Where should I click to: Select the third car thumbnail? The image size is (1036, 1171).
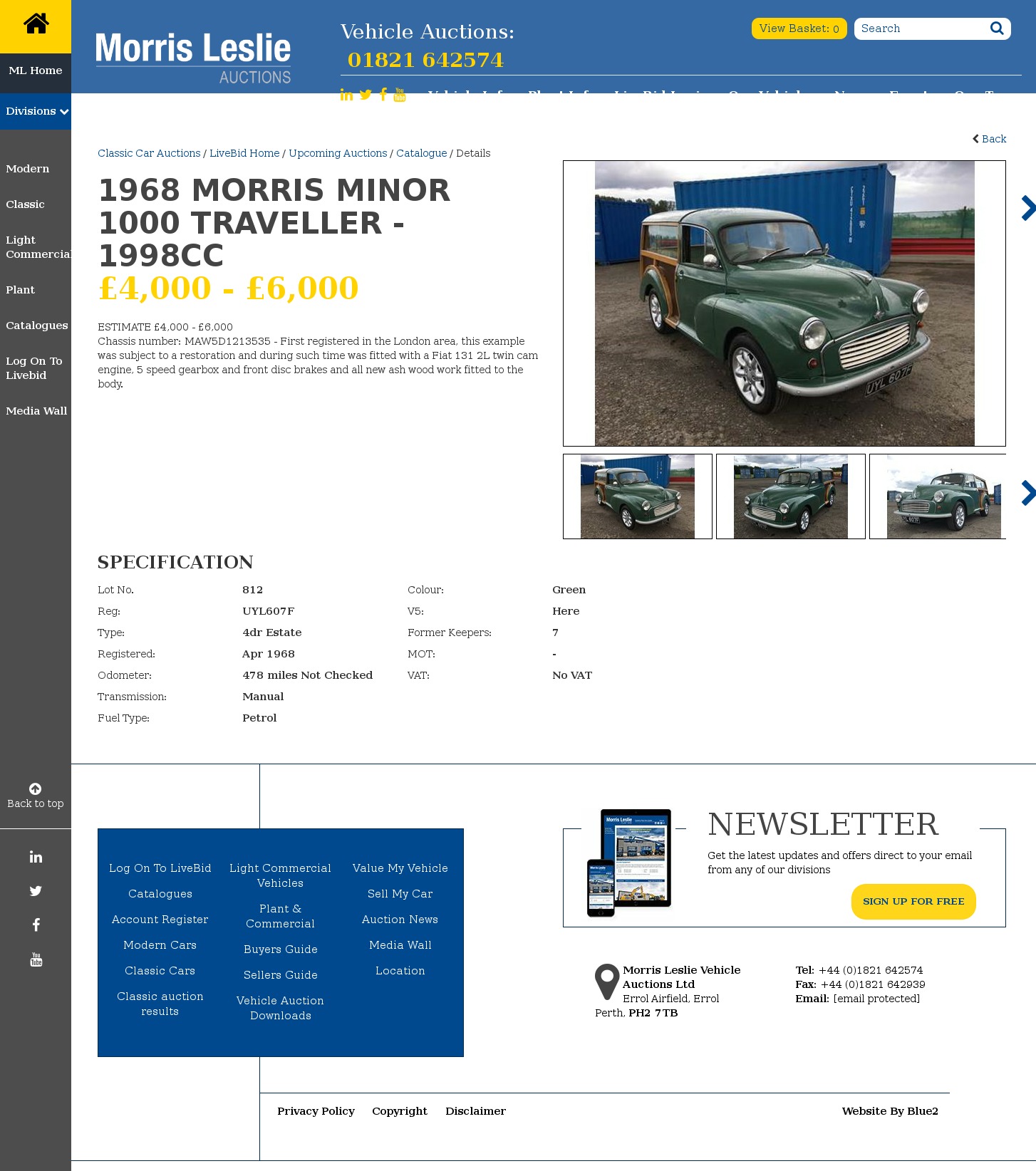938,496
